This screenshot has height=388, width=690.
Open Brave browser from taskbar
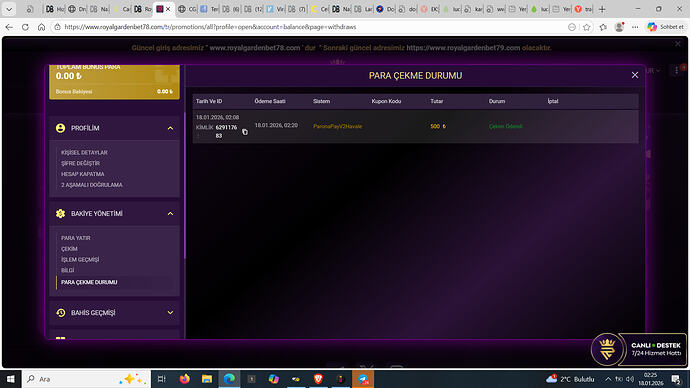(318, 379)
